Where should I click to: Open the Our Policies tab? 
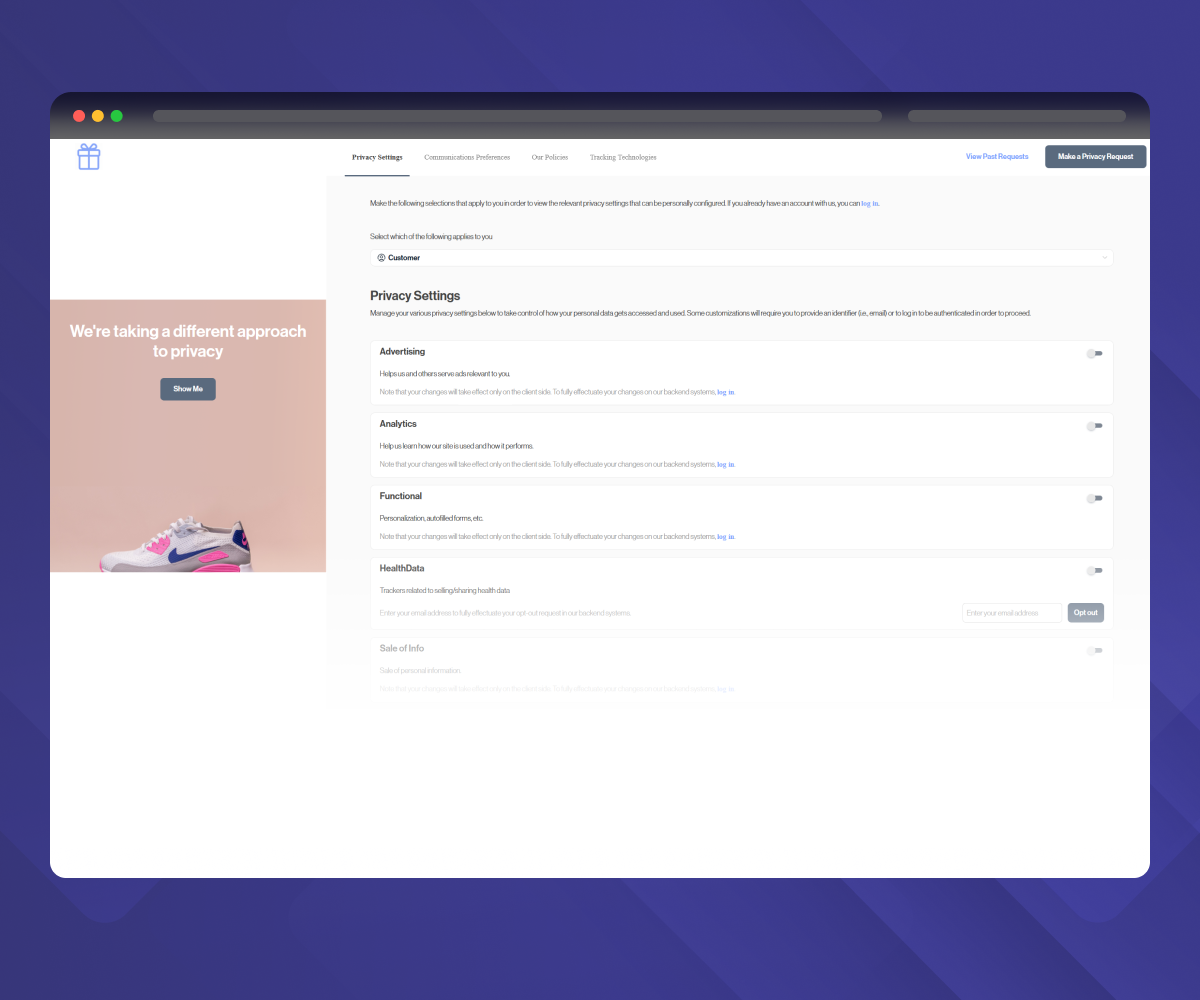click(x=550, y=157)
